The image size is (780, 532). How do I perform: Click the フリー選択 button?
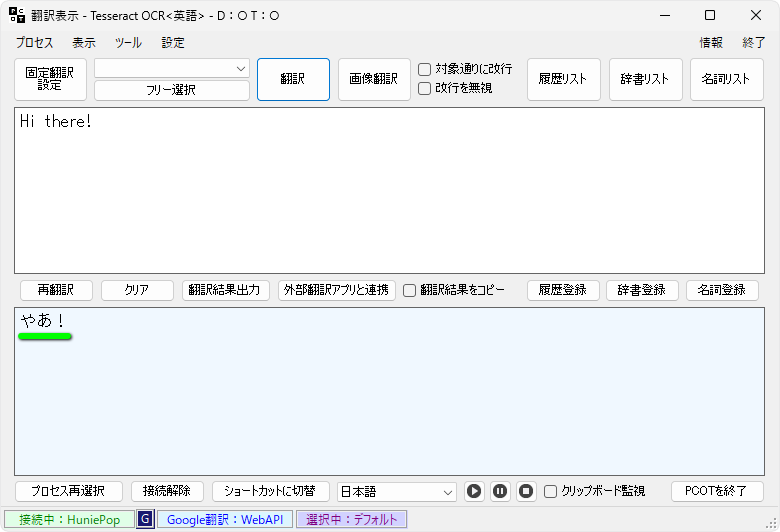point(172,90)
